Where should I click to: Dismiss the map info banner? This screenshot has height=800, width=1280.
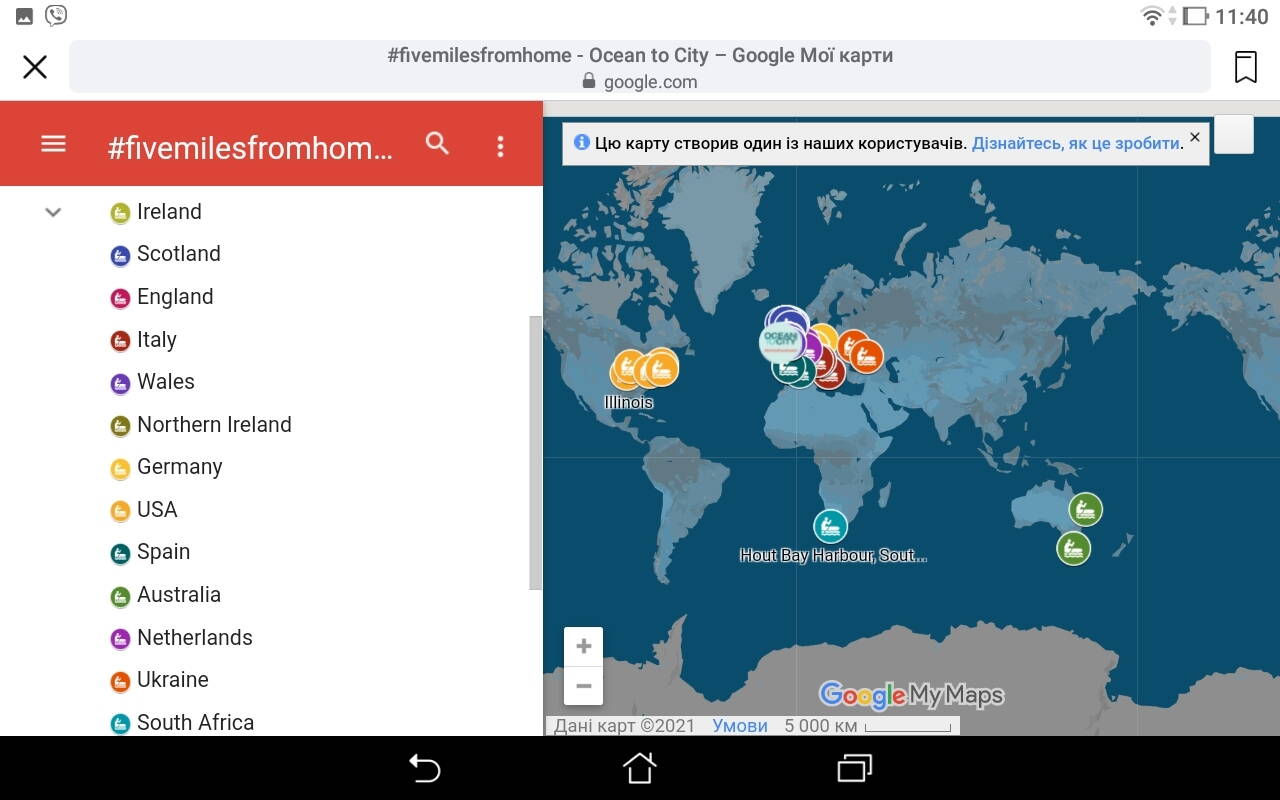1194,137
